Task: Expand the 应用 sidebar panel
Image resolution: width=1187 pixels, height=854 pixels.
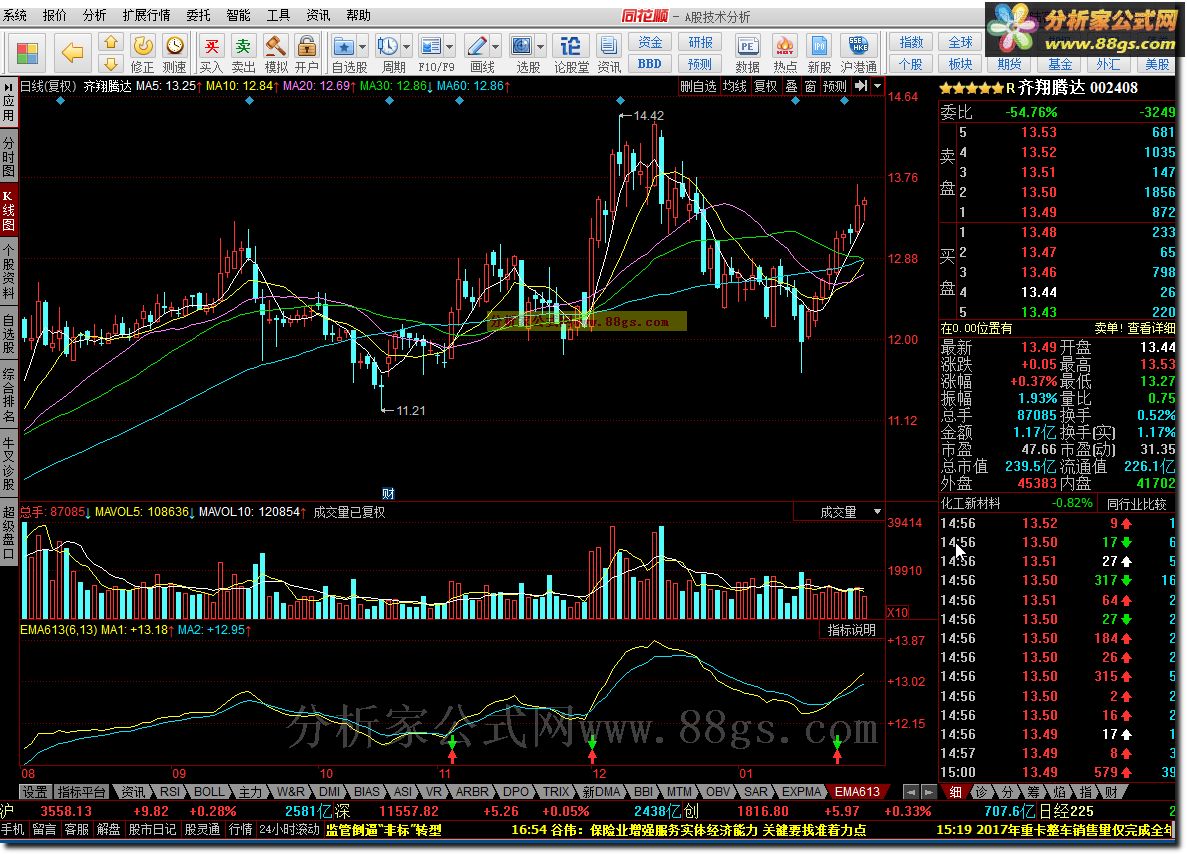Action: (8, 101)
